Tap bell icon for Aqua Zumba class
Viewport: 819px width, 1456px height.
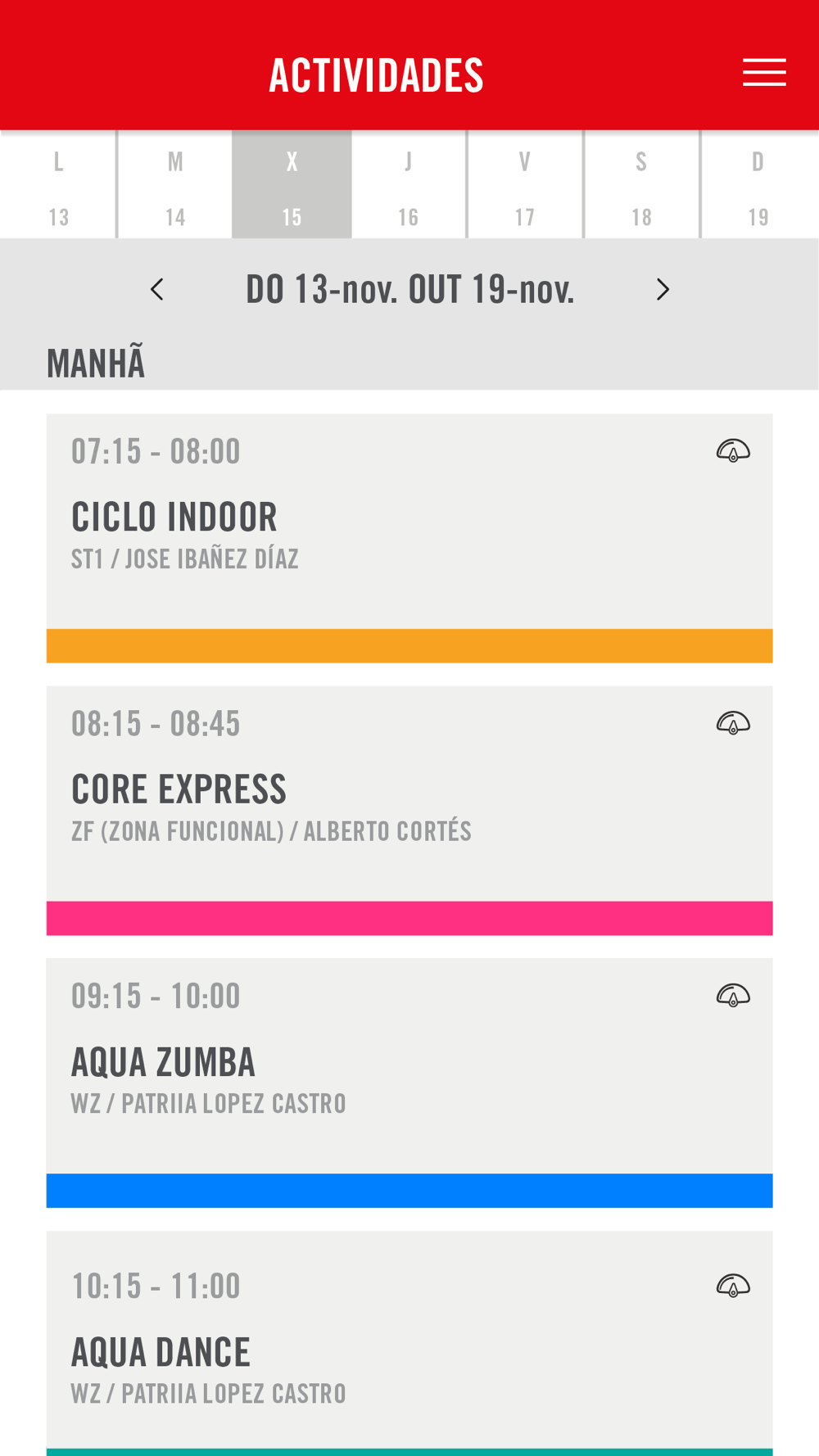(733, 995)
